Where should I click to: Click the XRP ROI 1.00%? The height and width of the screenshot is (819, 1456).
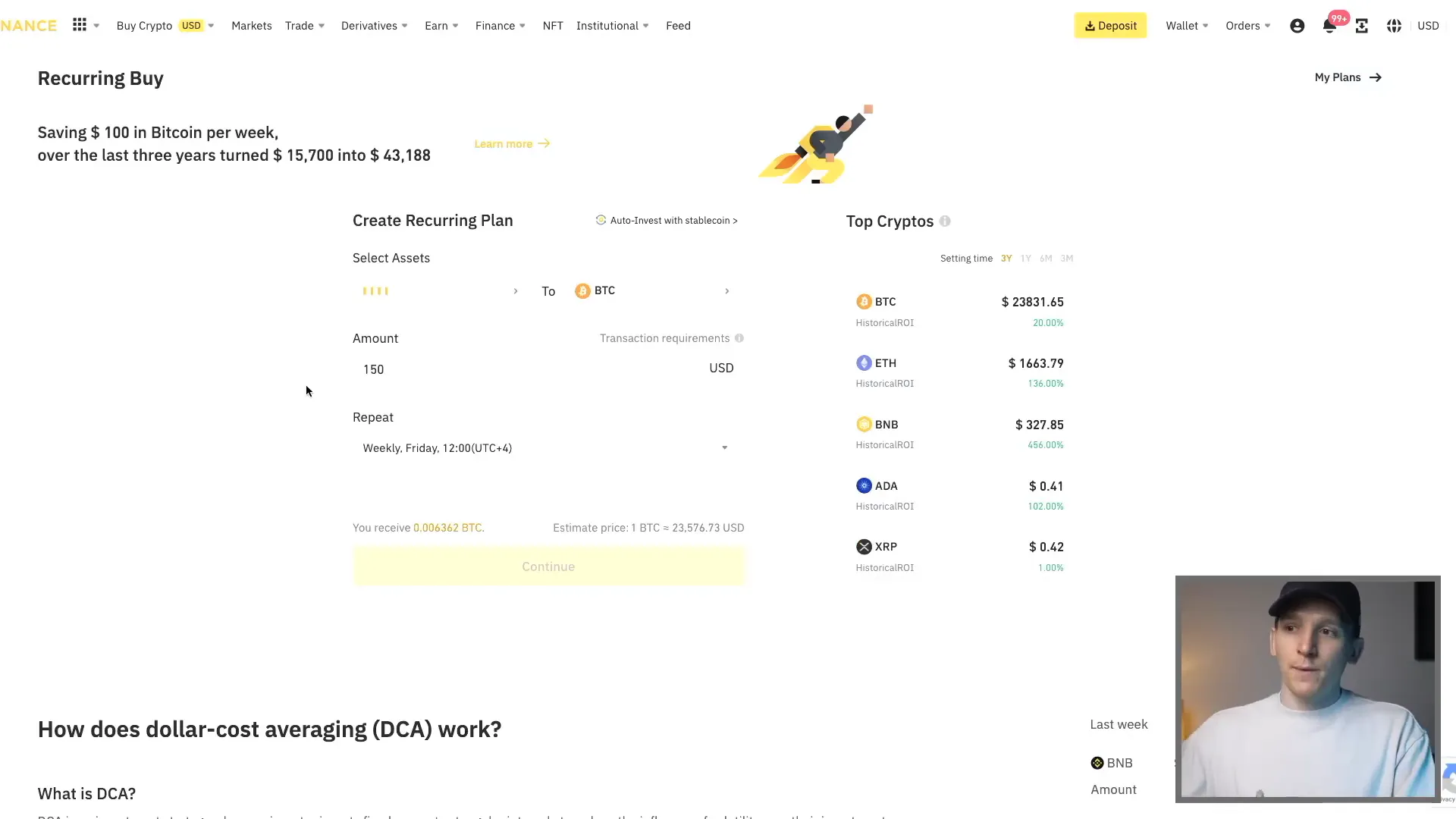pyautogui.click(x=1051, y=568)
